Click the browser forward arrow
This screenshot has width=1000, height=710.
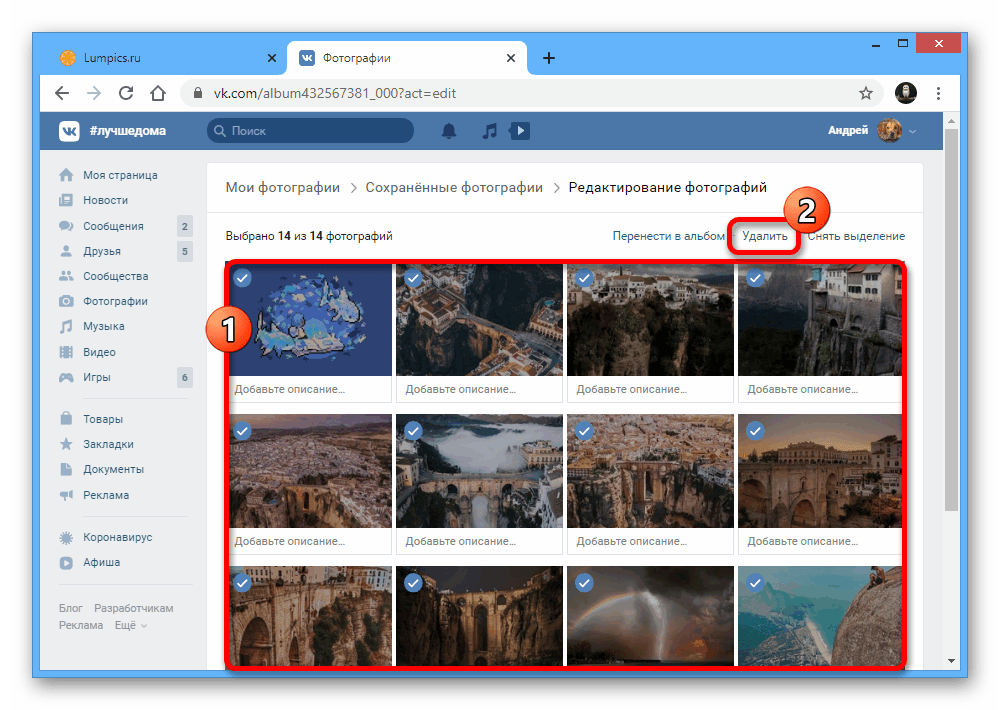(x=94, y=93)
